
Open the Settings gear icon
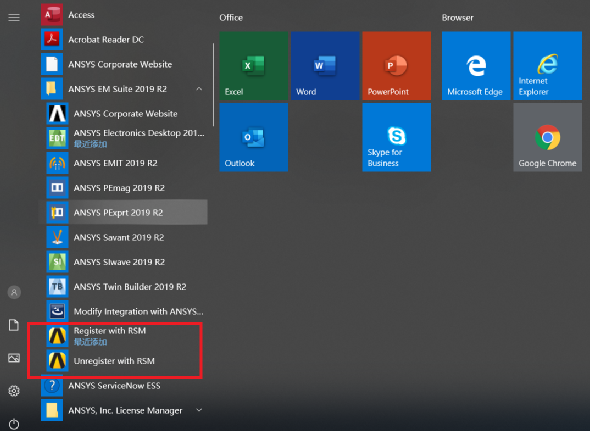pos(14,391)
